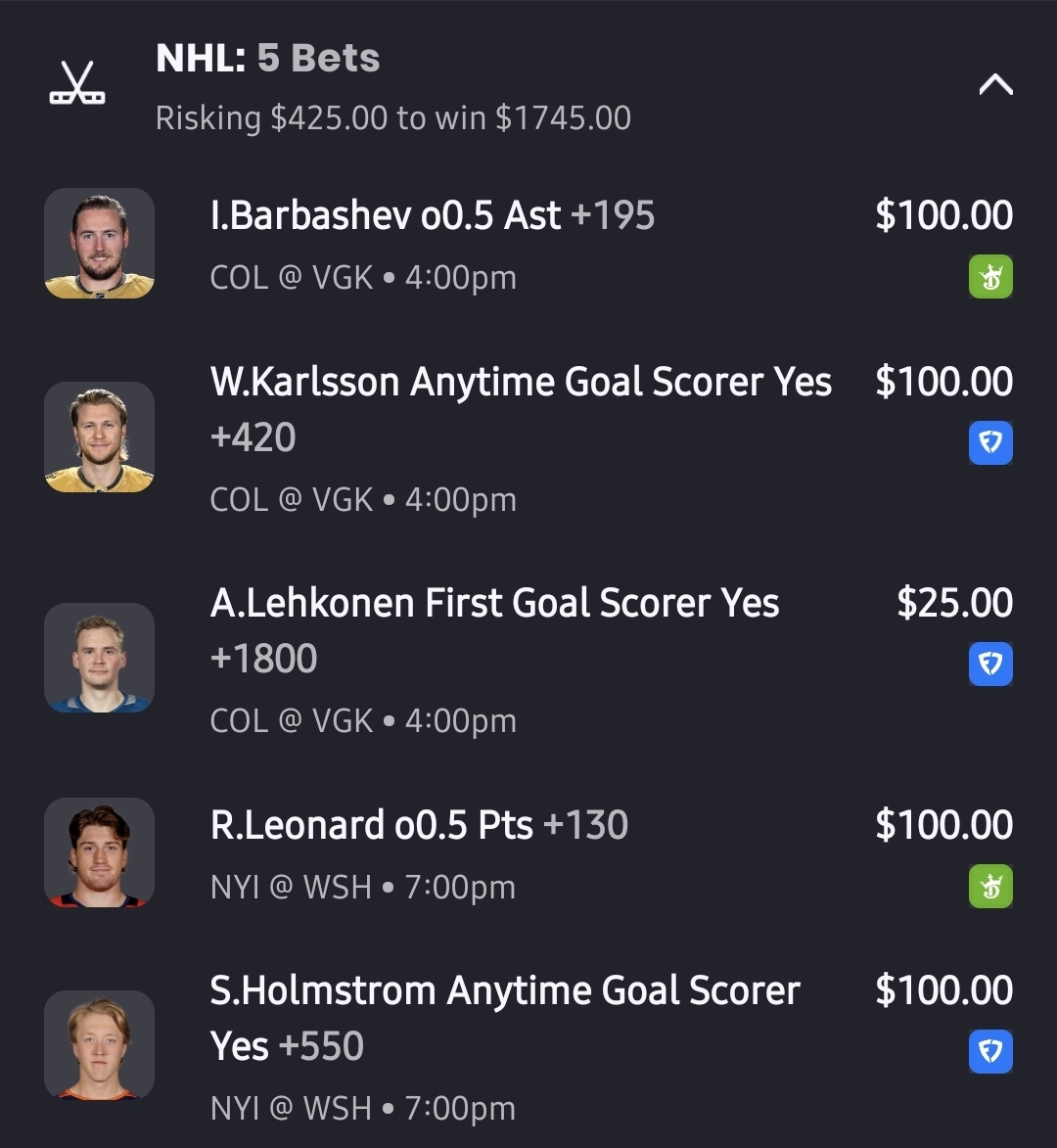Screen dimensions: 1057x1148
Task: Open A.Lehkonen player headshot
Action: pyautogui.click(x=99, y=658)
